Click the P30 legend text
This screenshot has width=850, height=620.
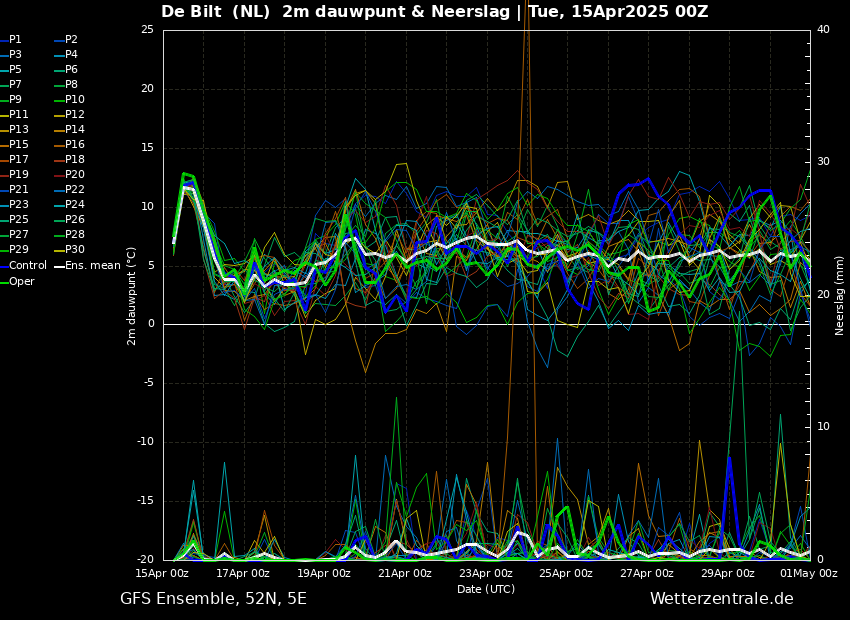pyautogui.click(x=75, y=249)
